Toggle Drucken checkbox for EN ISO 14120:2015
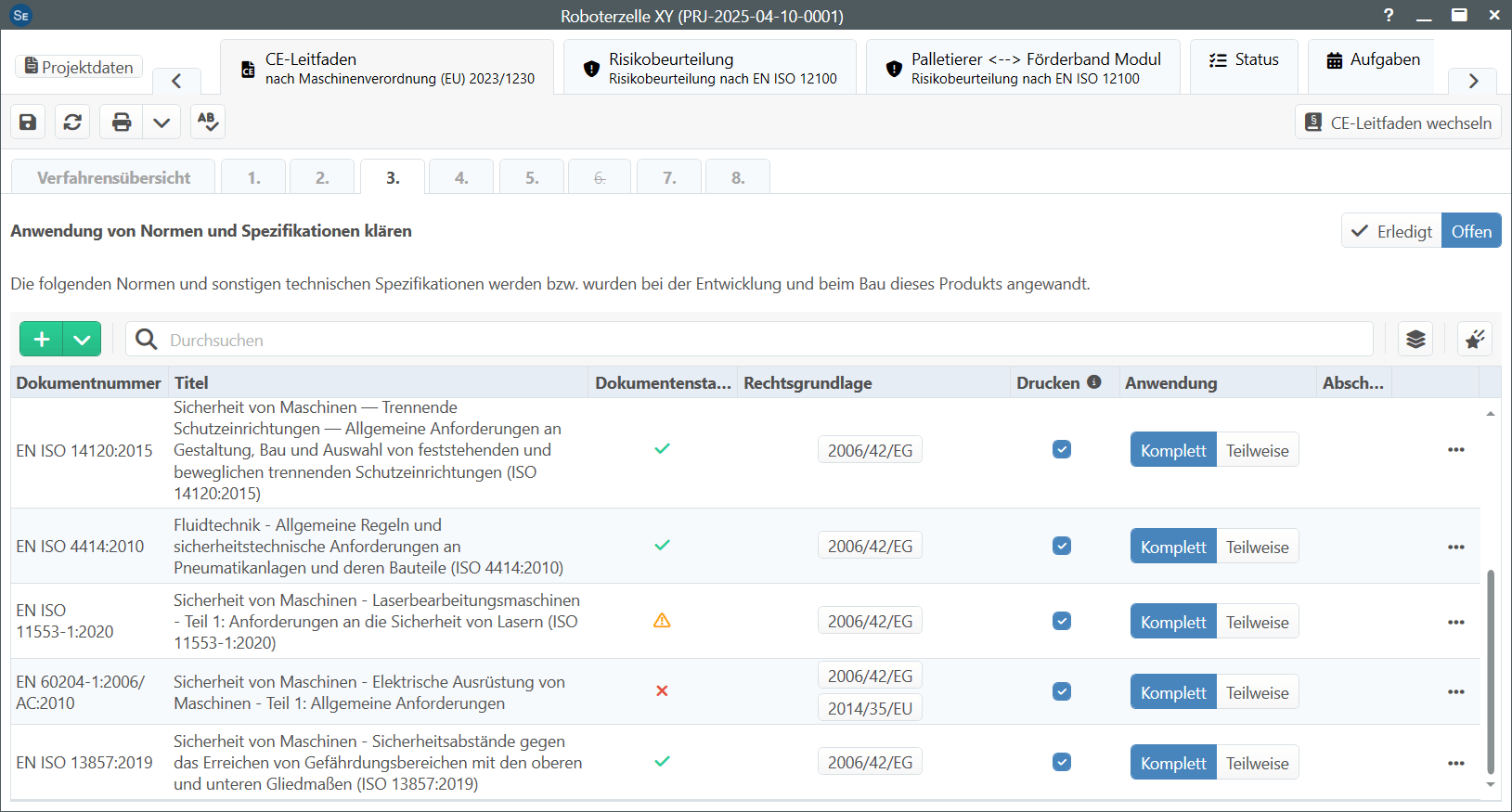Viewport: 1512px width, 812px height. 1062,449
